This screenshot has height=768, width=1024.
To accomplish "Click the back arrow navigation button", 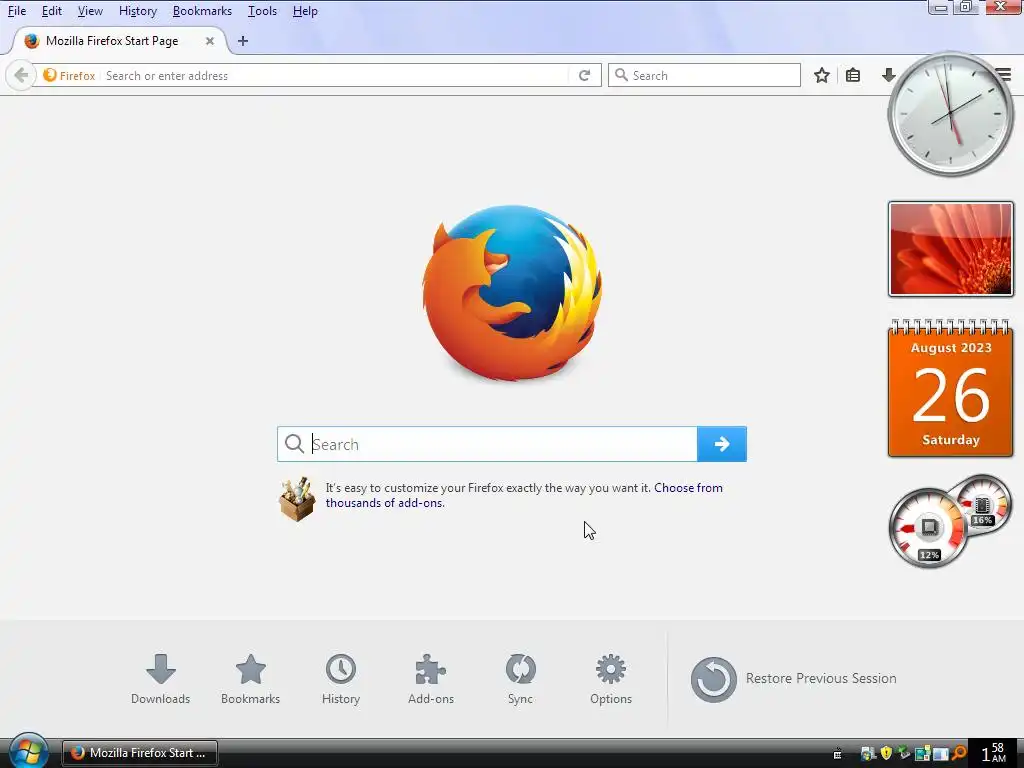I will pyautogui.click(x=21, y=76).
